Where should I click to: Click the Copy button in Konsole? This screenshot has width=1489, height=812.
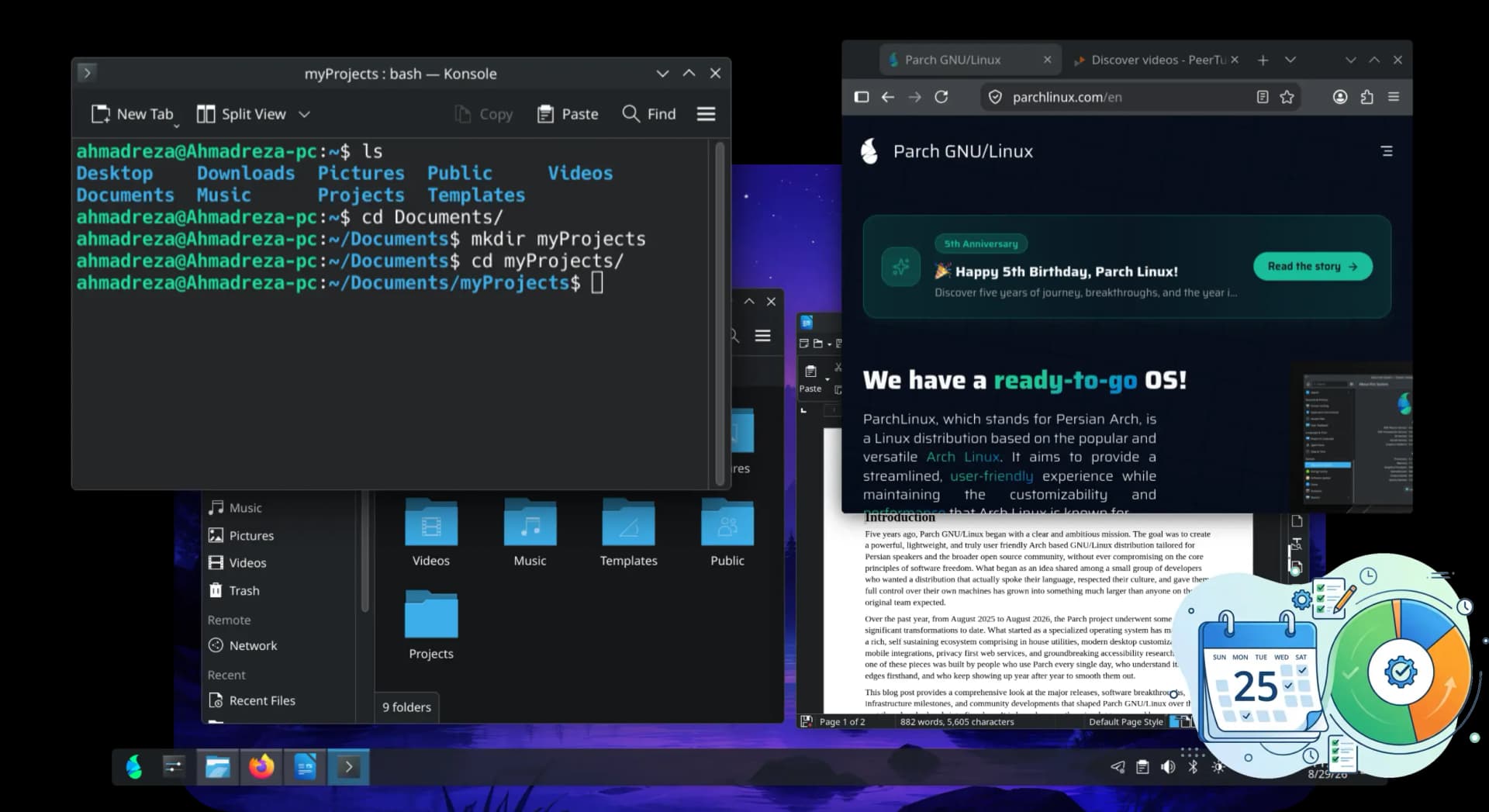[483, 114]
